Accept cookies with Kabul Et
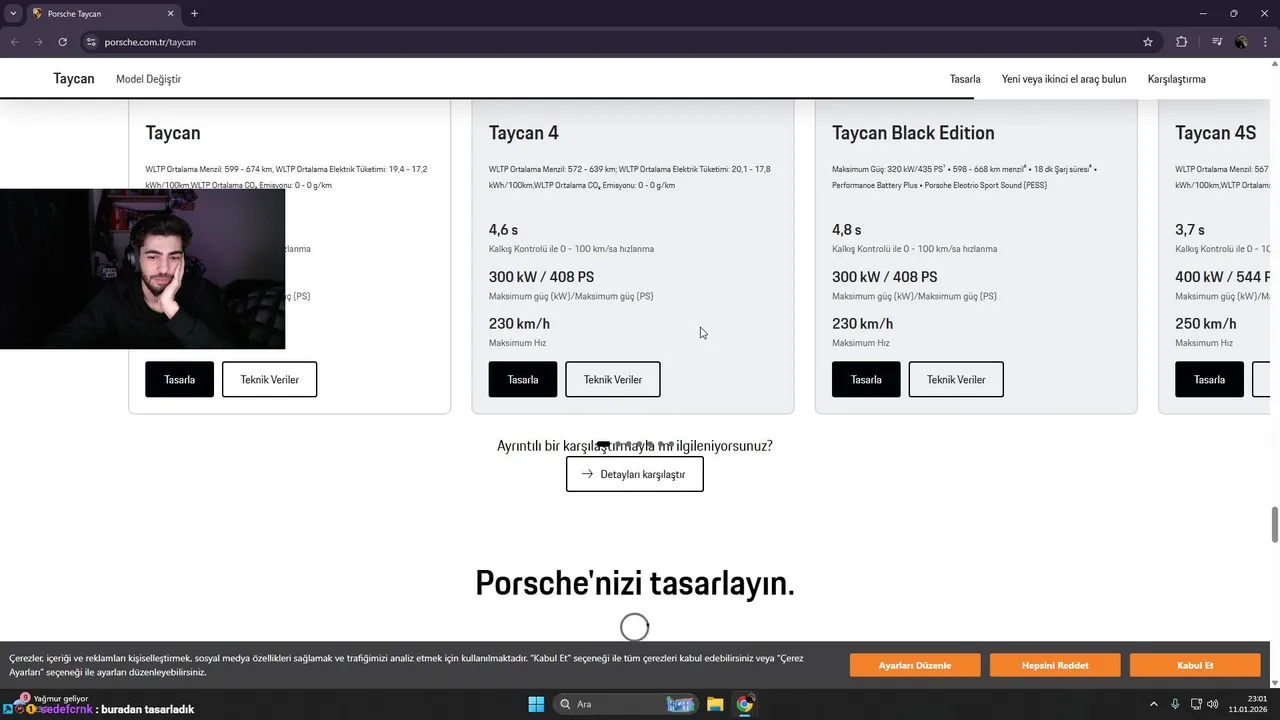This screenshot has width=1280, height=720. point(1195,665)
